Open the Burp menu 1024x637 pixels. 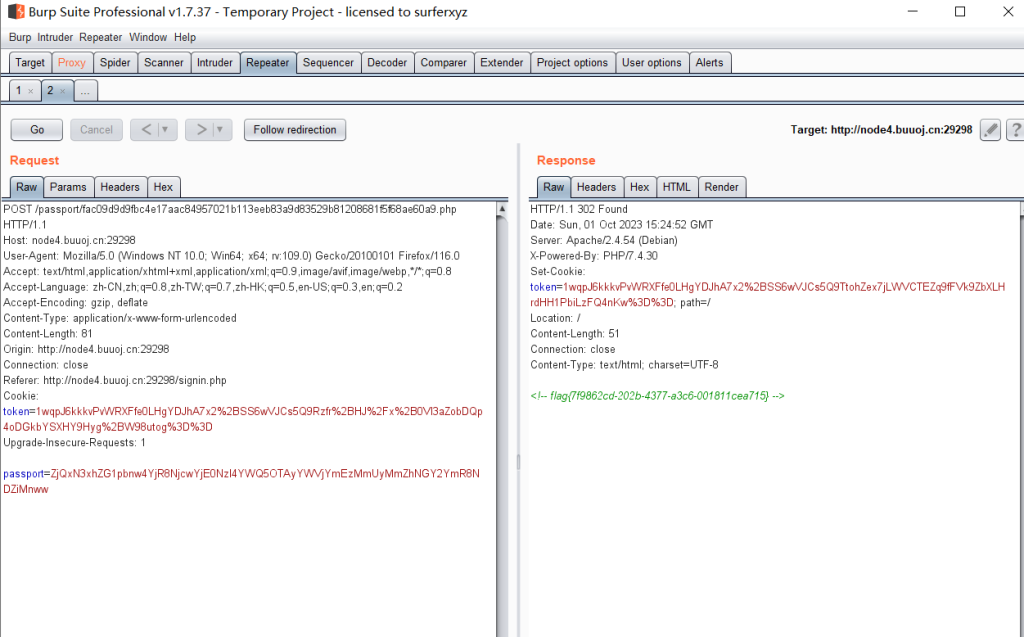[x=20, y=37]
